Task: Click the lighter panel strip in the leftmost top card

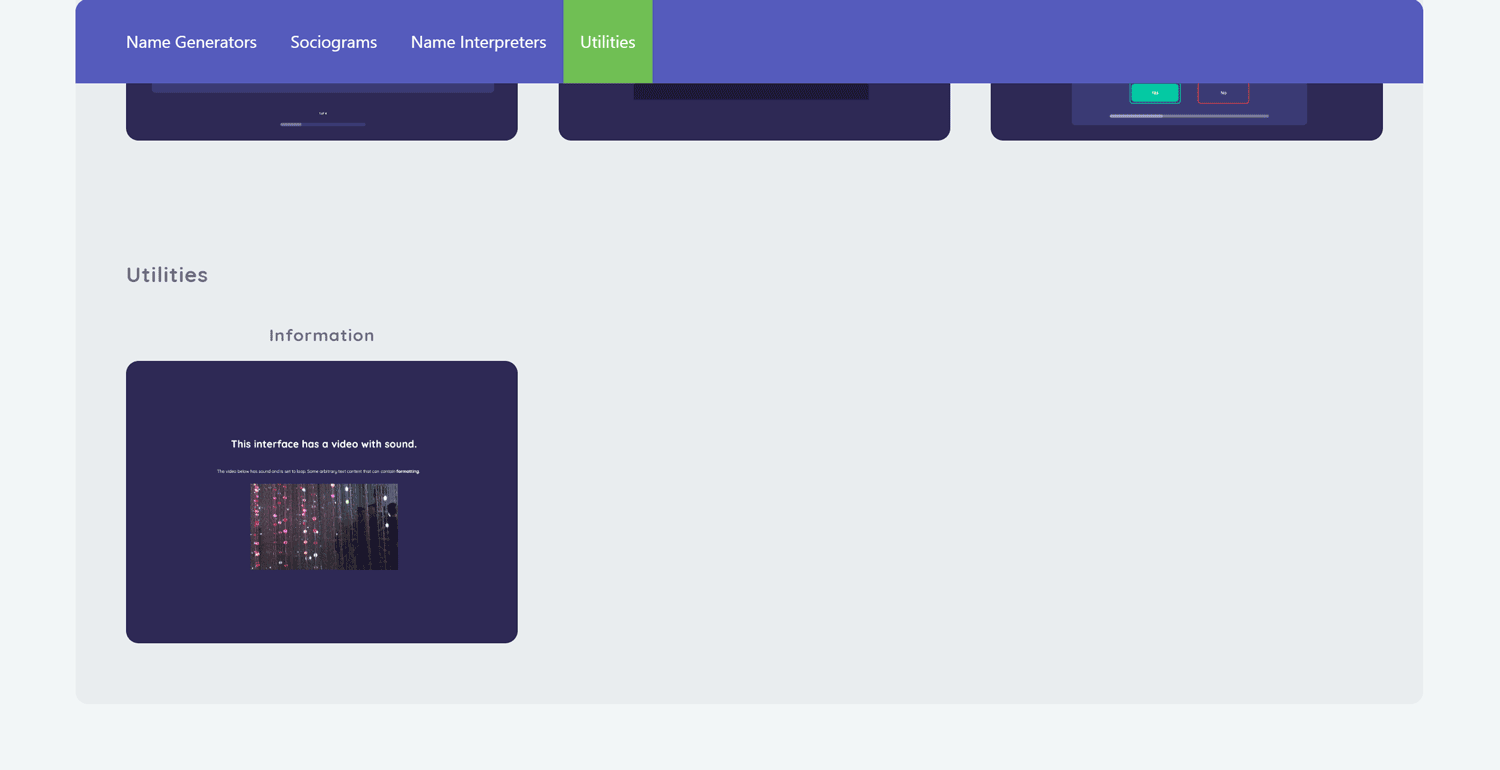Action: 322,88
